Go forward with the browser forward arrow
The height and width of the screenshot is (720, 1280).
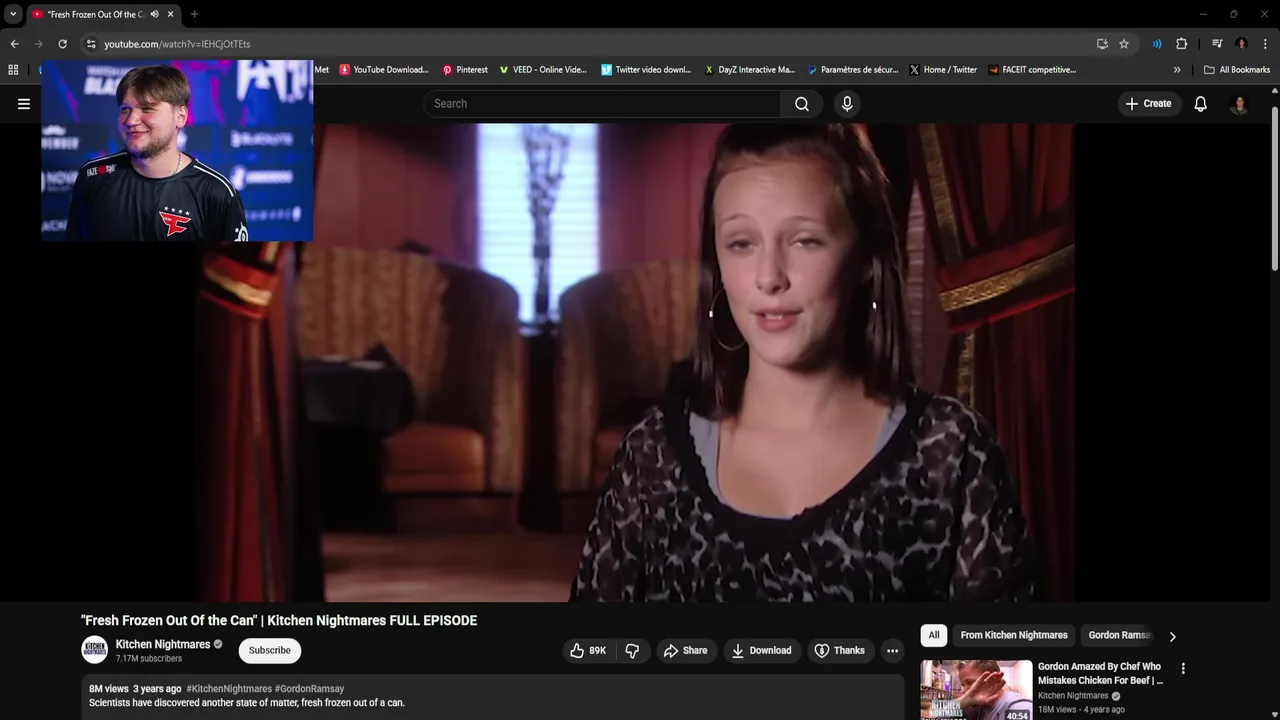coord(38,44)
